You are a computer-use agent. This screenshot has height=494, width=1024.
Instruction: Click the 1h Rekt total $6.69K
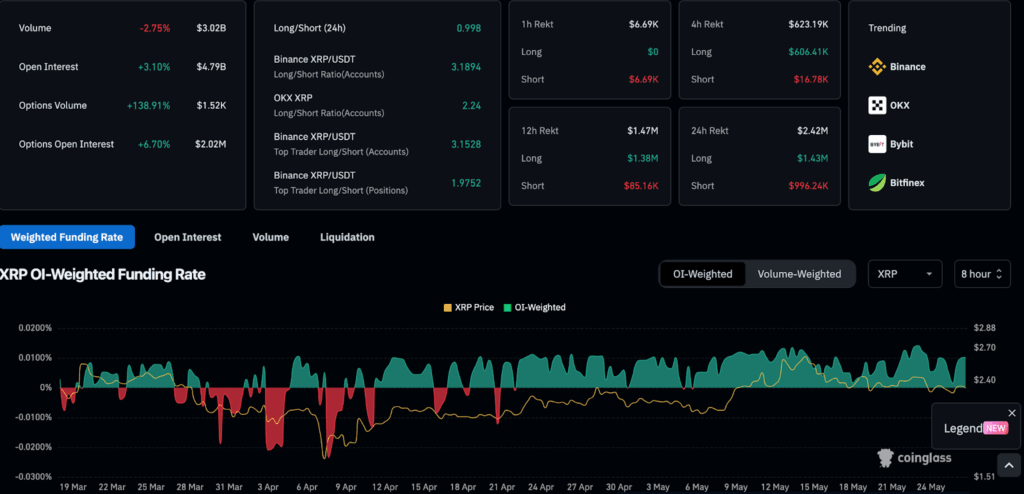click(x=643, y=24)
